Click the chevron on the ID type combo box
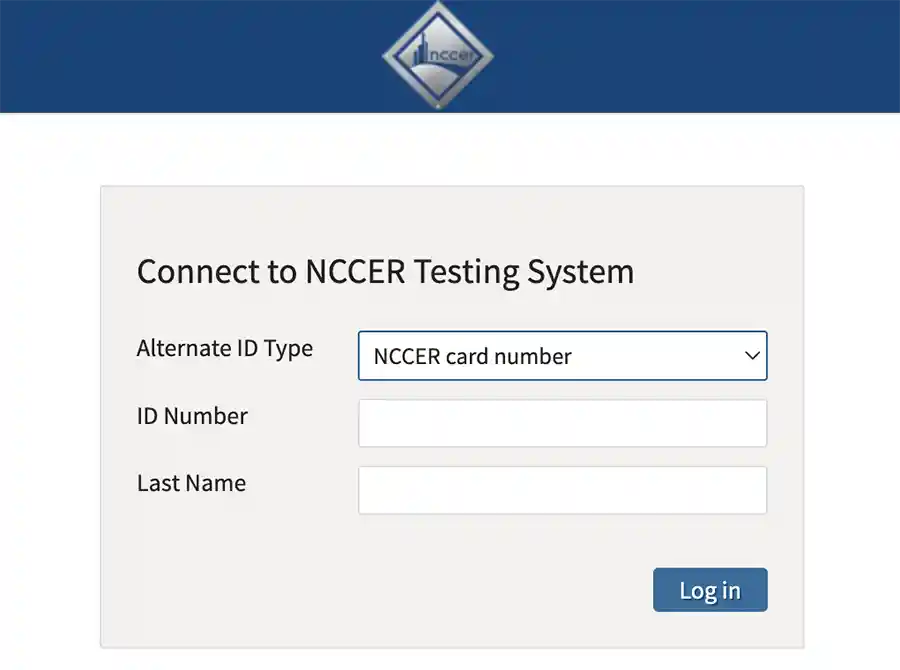The image size is (900, 670). click(x=751, y=355)
